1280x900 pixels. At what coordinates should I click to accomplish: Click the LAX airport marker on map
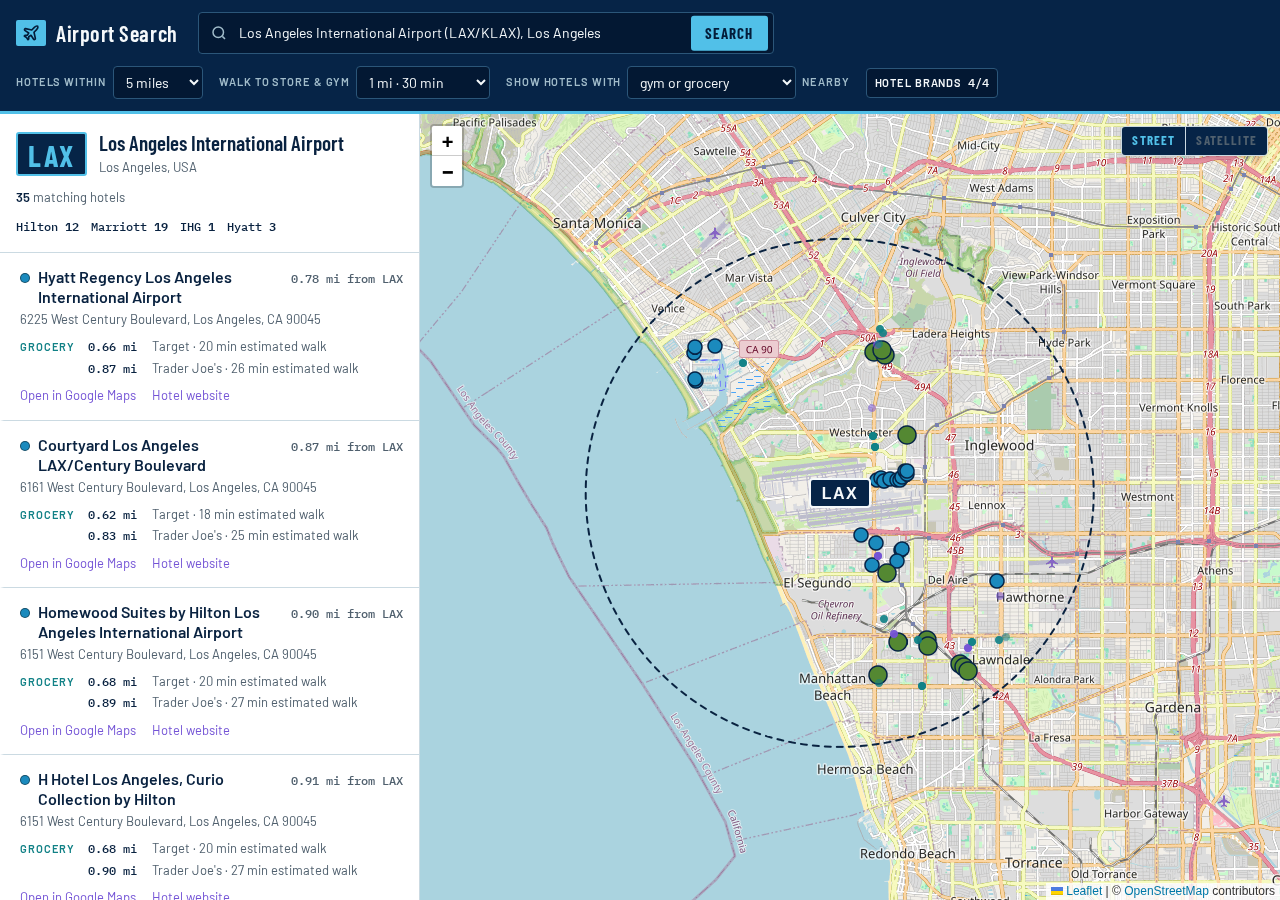pyautogui.click(x=840, y=493)
